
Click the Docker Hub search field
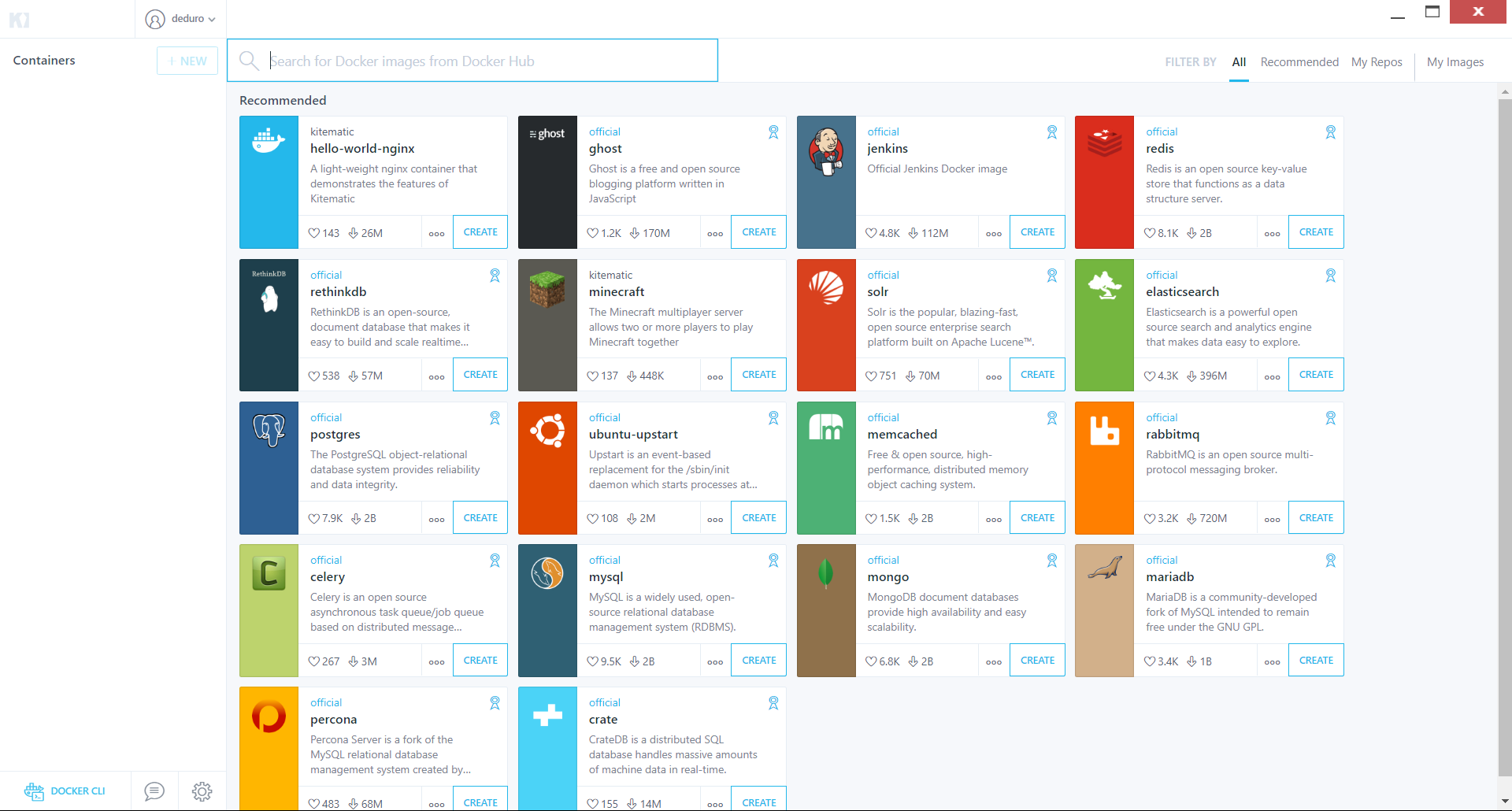pyautogui.click(x=472, y=61)
